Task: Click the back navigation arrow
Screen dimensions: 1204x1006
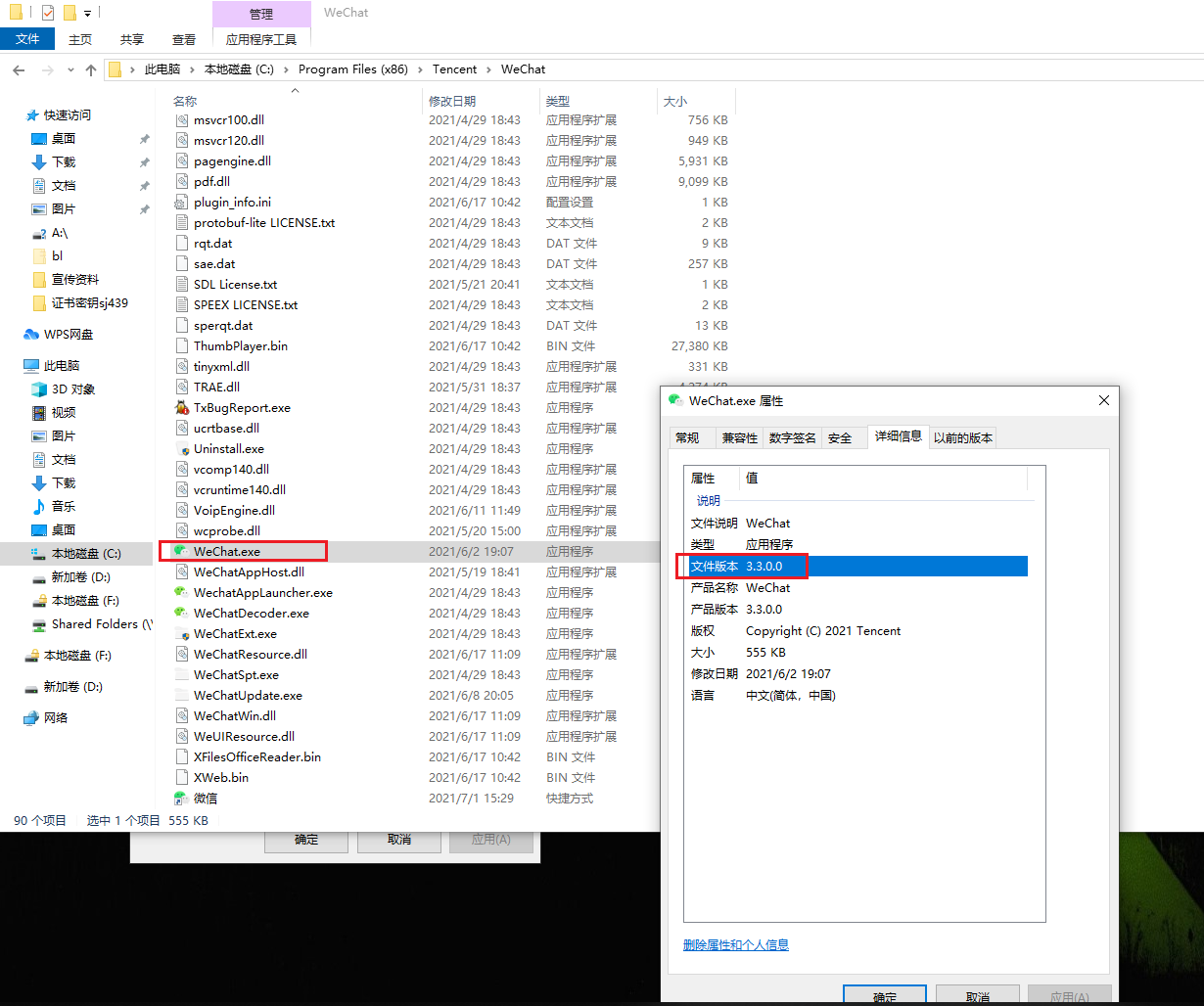Action: [x=19, y=69]
